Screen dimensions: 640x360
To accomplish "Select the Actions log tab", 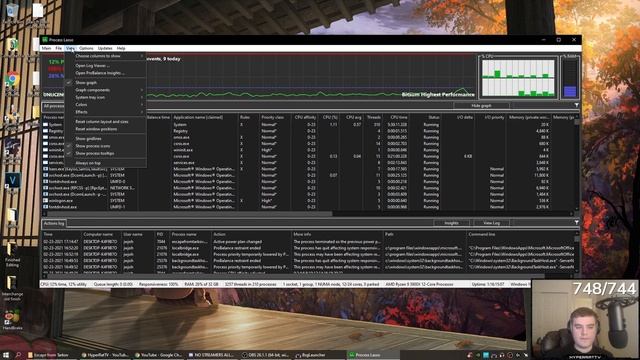I will click(x=54, y=223).
